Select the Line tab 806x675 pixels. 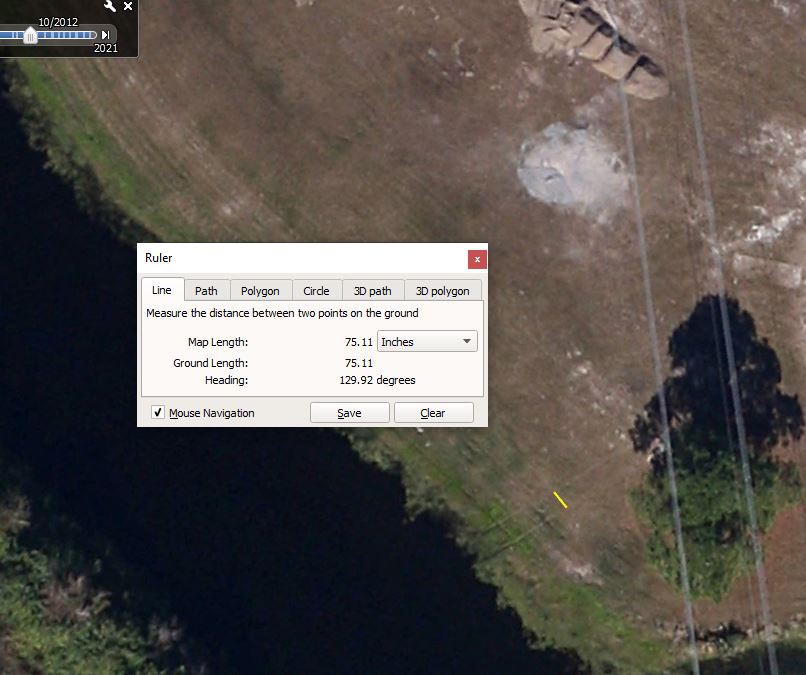(161, 290)
